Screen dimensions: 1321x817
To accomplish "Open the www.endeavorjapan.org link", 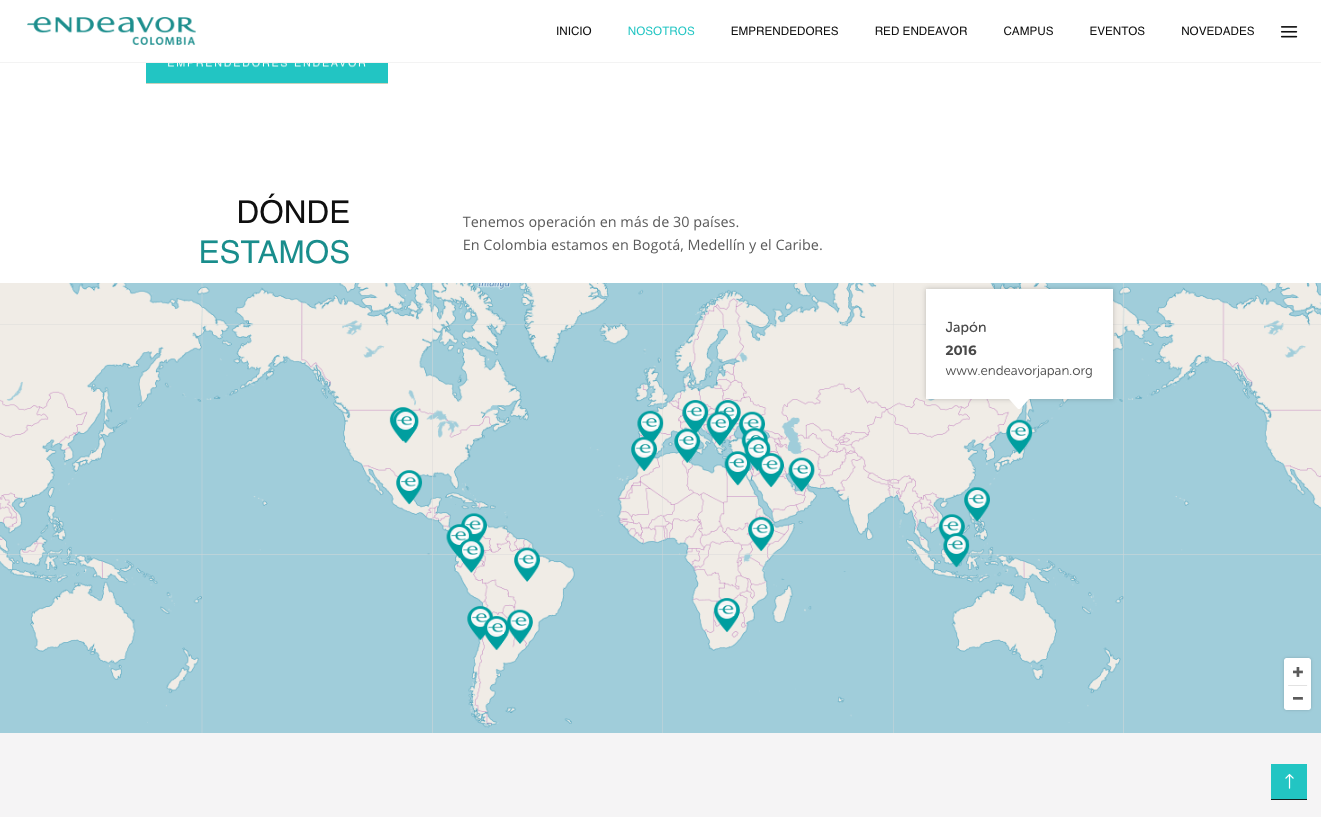I will (x=1018, y=371).
